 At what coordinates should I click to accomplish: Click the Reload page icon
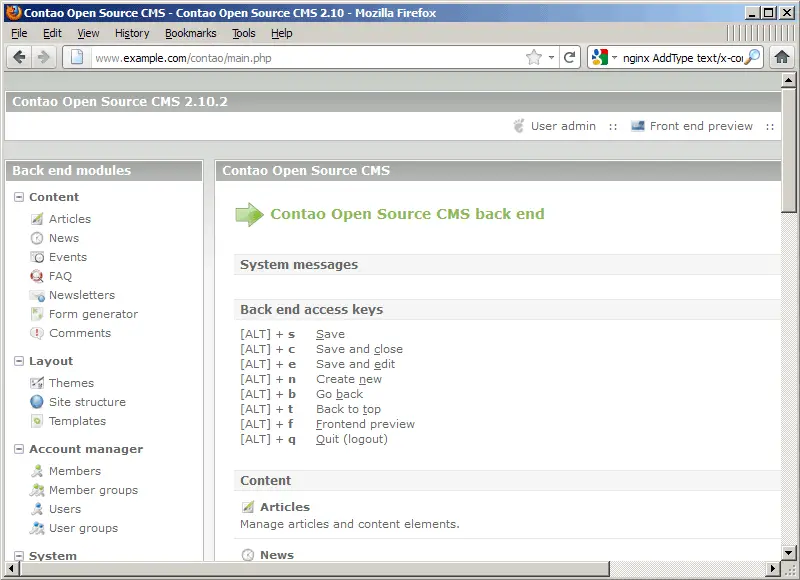(570, 57)
